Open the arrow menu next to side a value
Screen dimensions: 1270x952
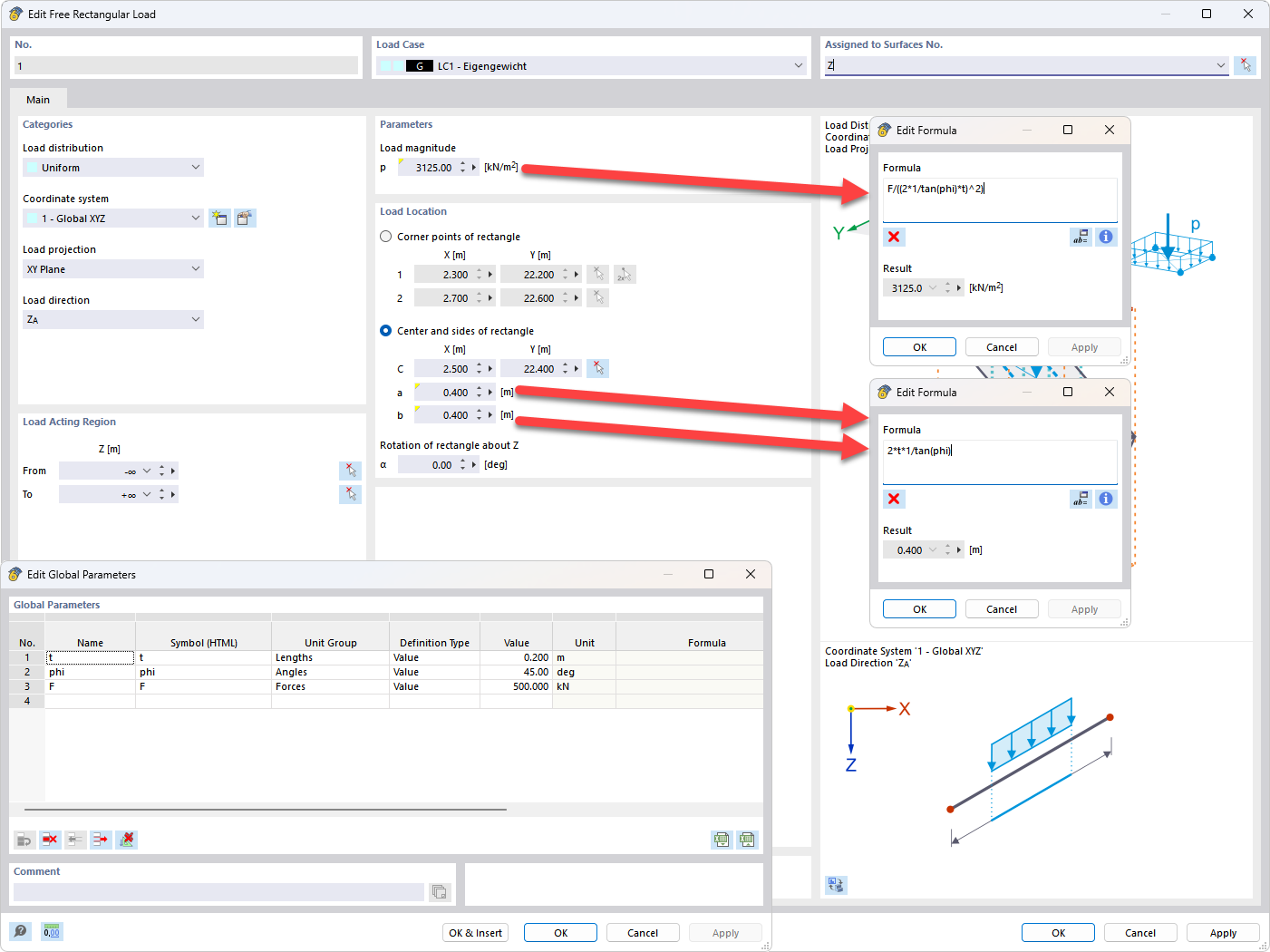click(490, 393)
